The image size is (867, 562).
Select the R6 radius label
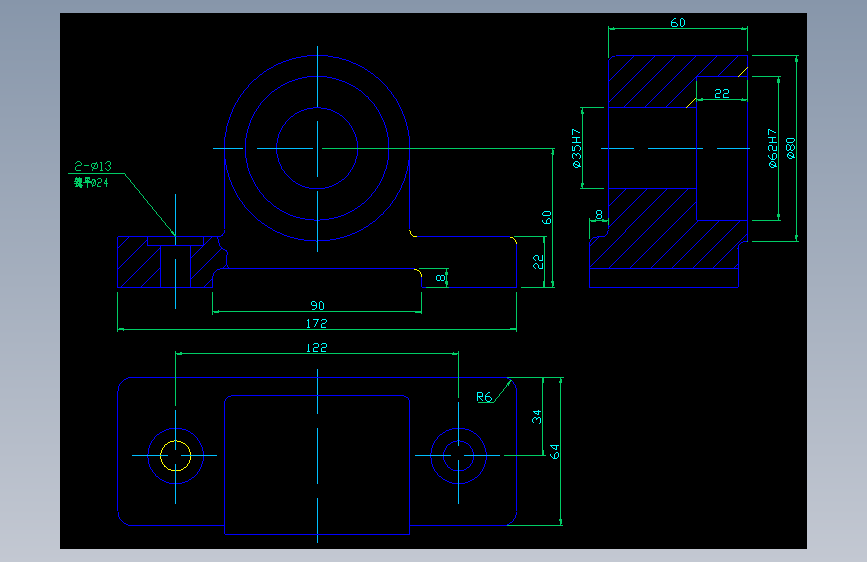[x=484, y=397]
